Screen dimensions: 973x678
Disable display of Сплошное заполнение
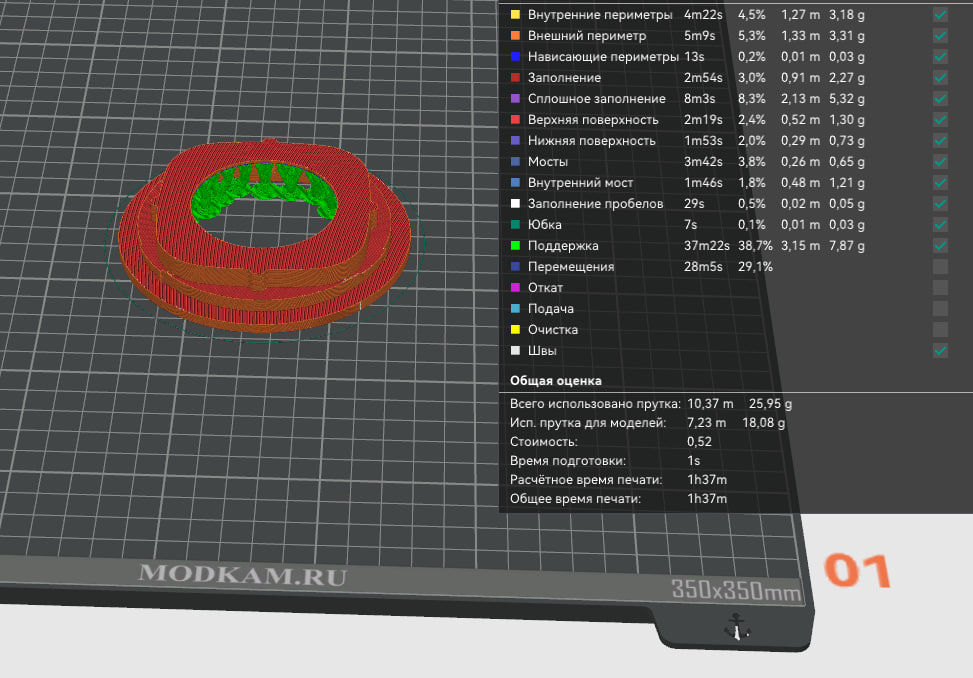(x=940, y=99)
